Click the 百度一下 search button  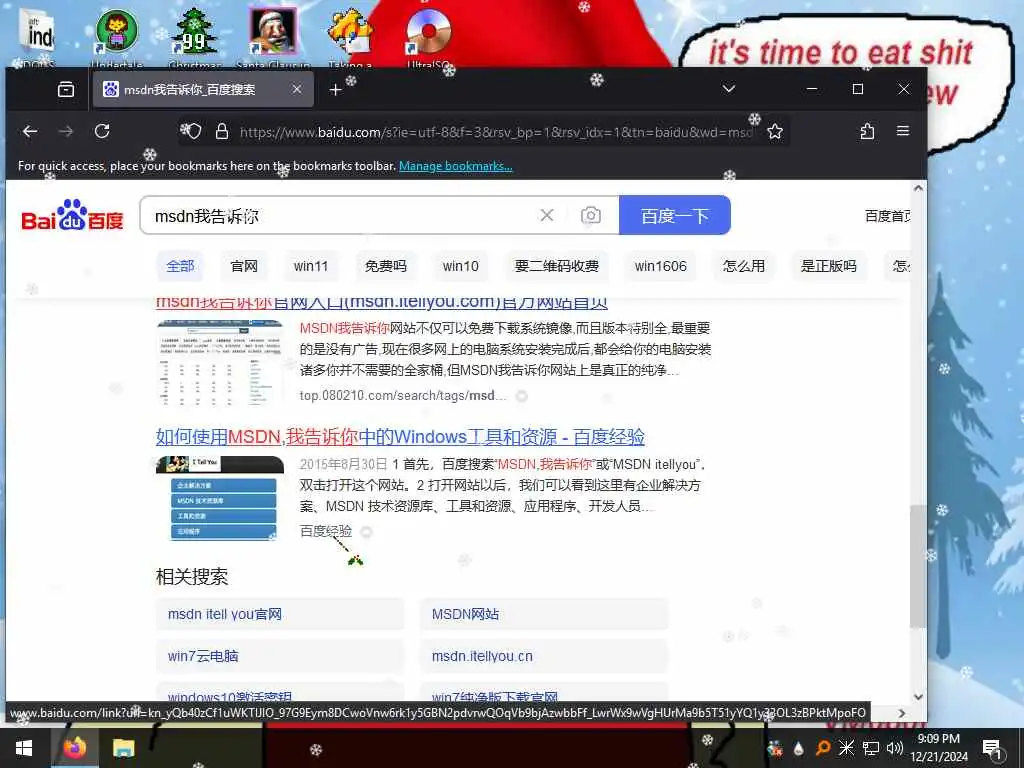(675, 216)
